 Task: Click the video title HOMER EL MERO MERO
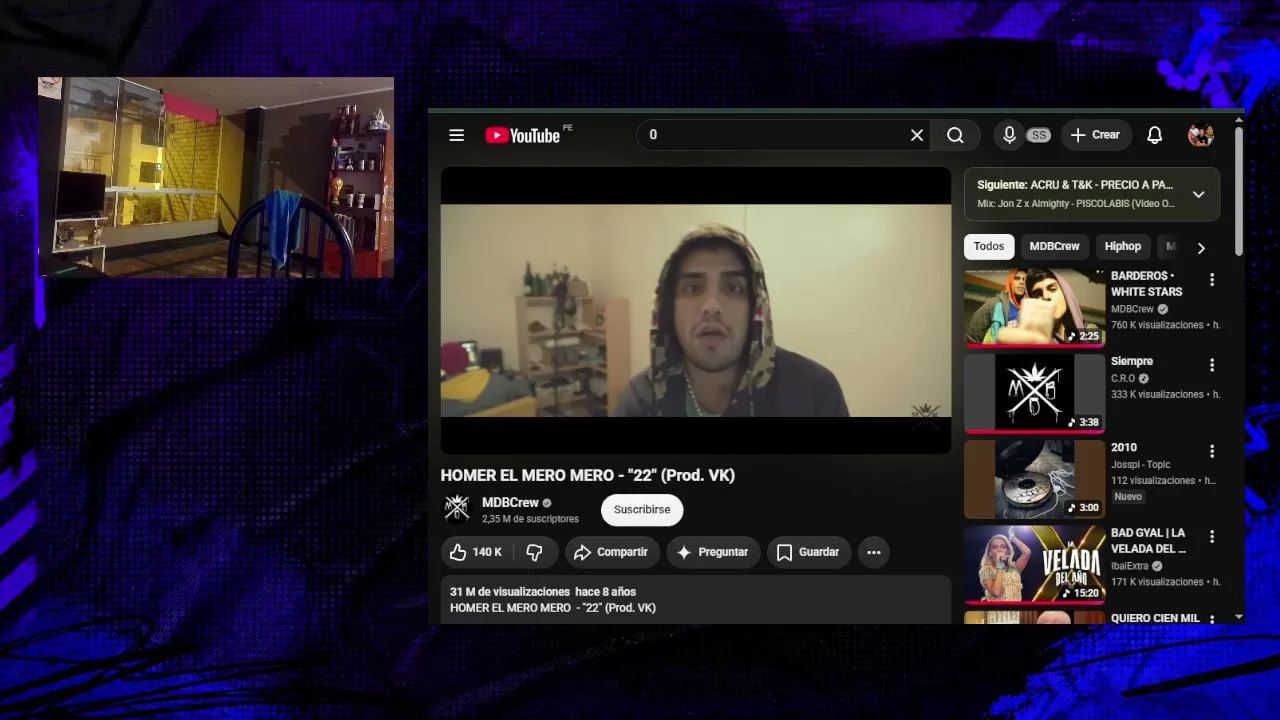588,476
